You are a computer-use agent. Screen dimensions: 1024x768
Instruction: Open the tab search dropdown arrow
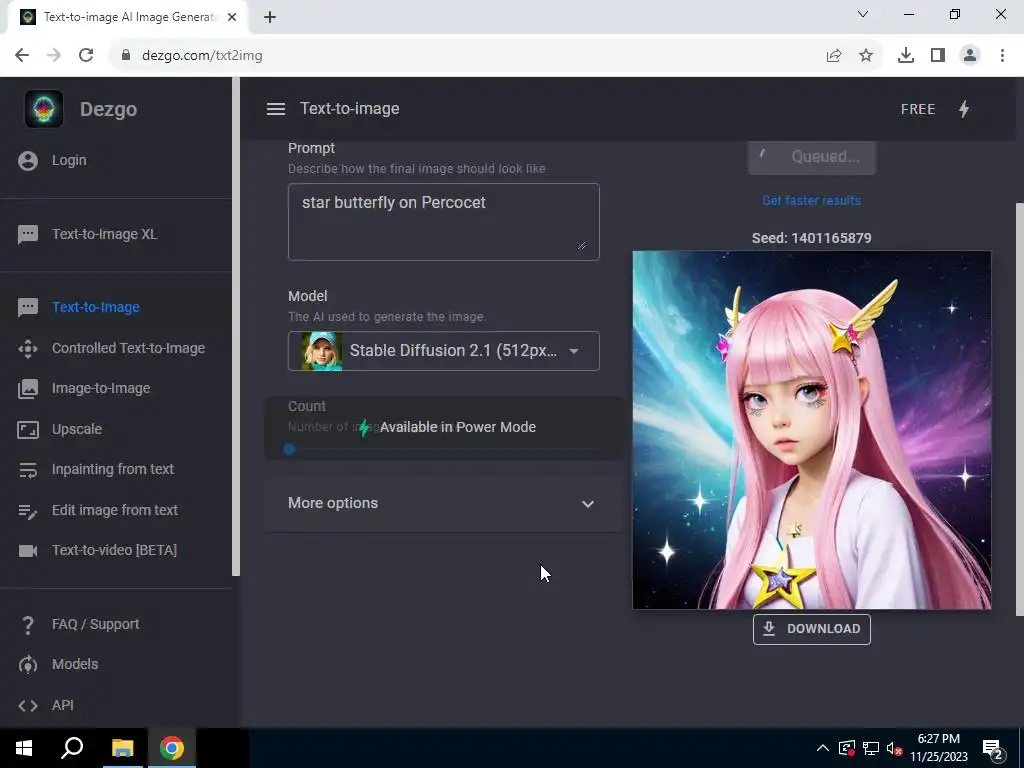[x=863, y=14]
